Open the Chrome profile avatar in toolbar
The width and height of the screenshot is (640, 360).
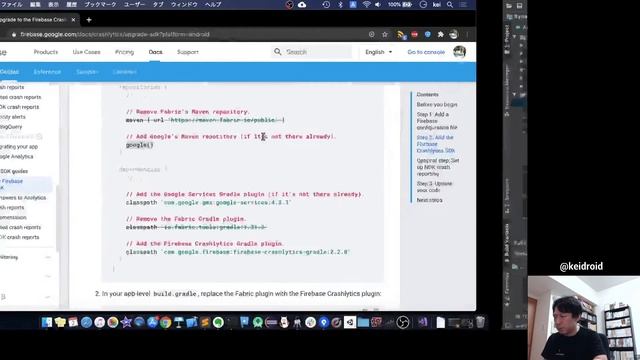[x=454, y=35]
